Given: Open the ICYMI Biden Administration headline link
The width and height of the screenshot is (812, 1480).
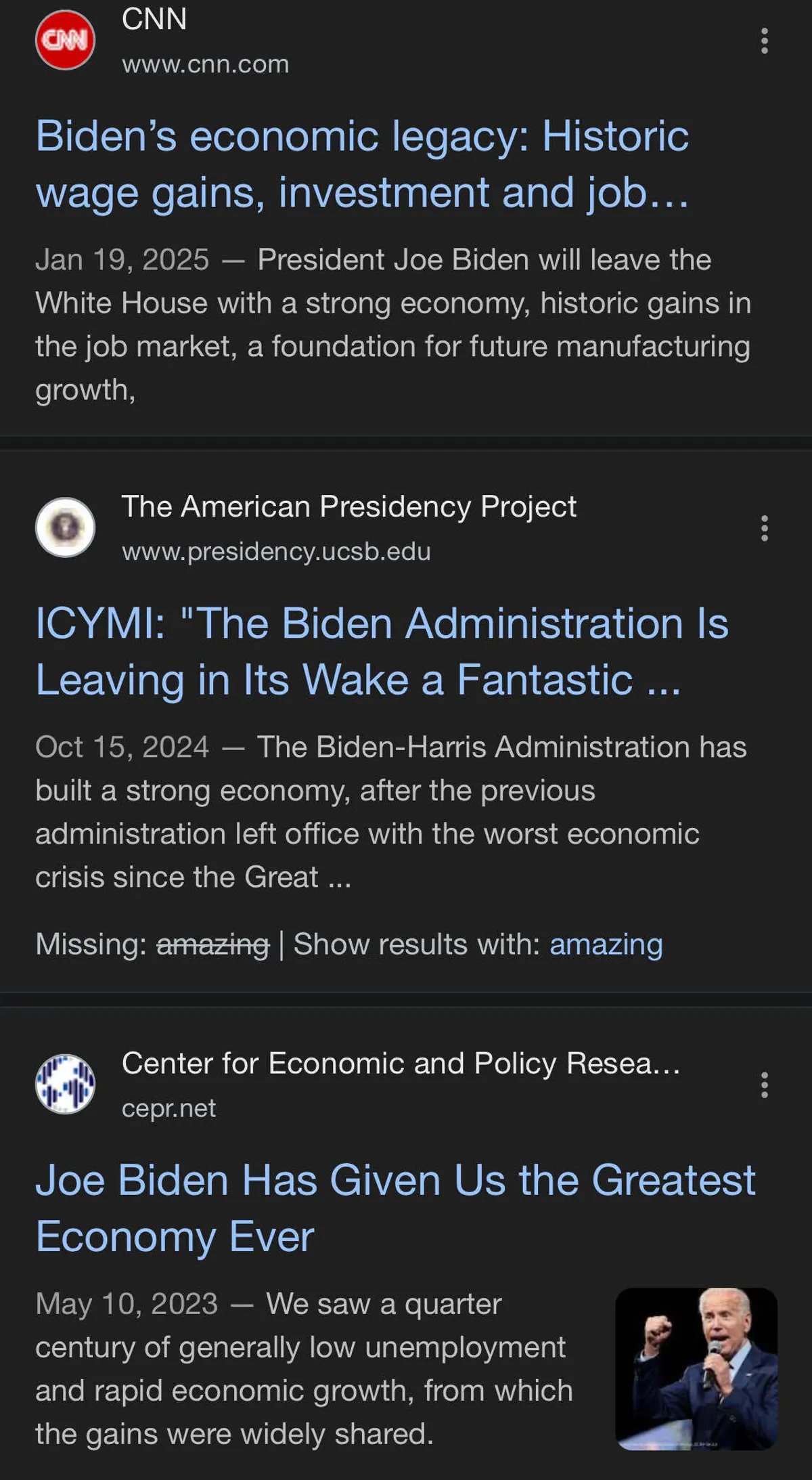Looking at the screenshot, I should pos(381,651).
